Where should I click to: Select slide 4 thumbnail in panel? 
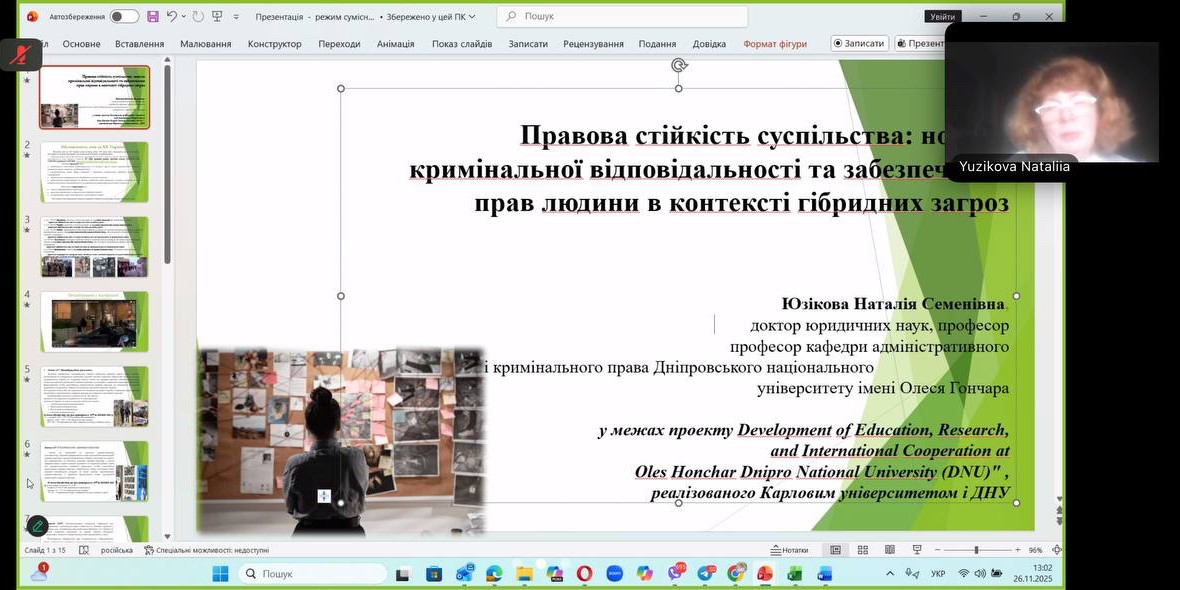(94, 322)
